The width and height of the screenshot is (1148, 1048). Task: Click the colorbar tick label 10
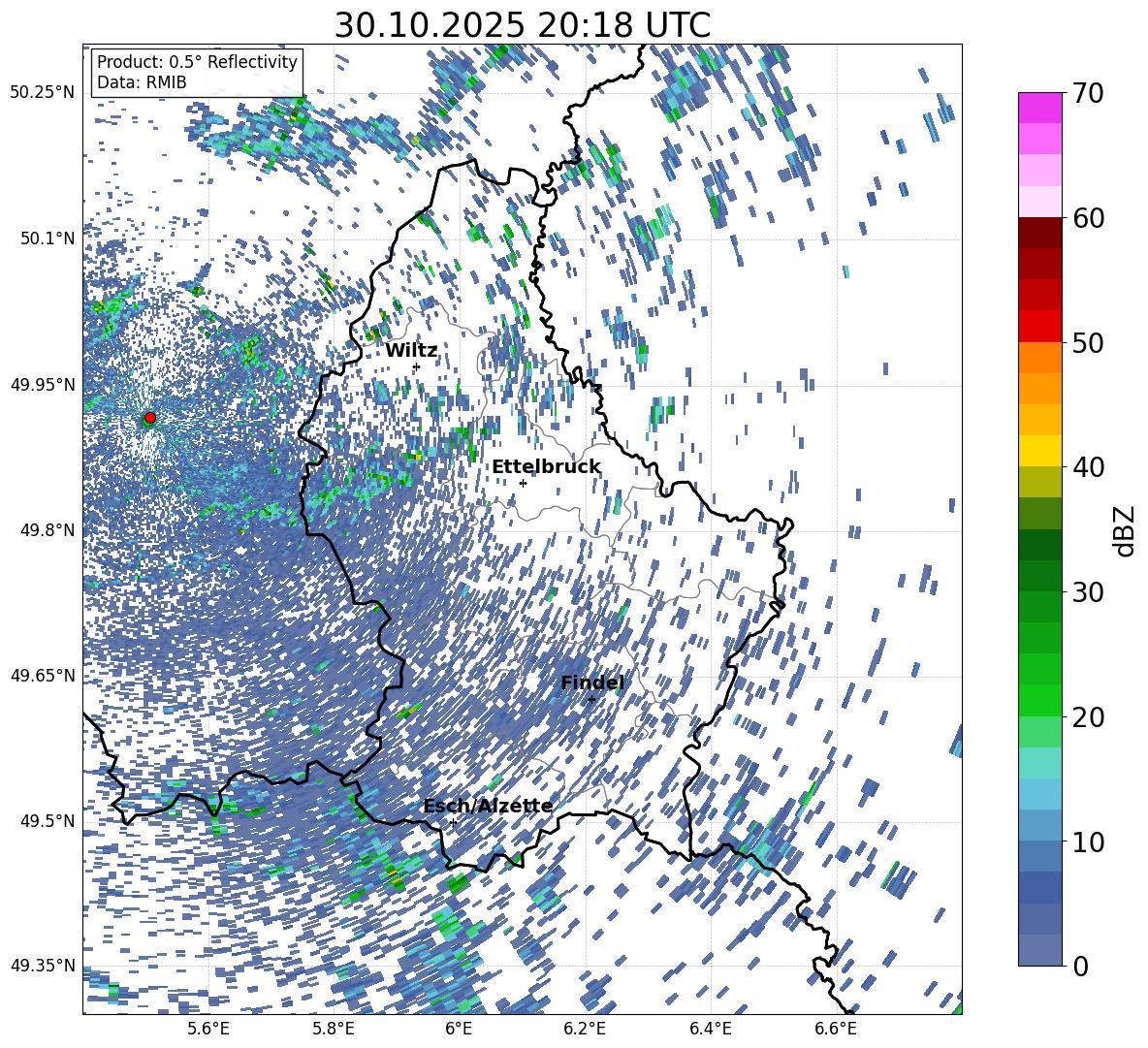[1088, 842]
